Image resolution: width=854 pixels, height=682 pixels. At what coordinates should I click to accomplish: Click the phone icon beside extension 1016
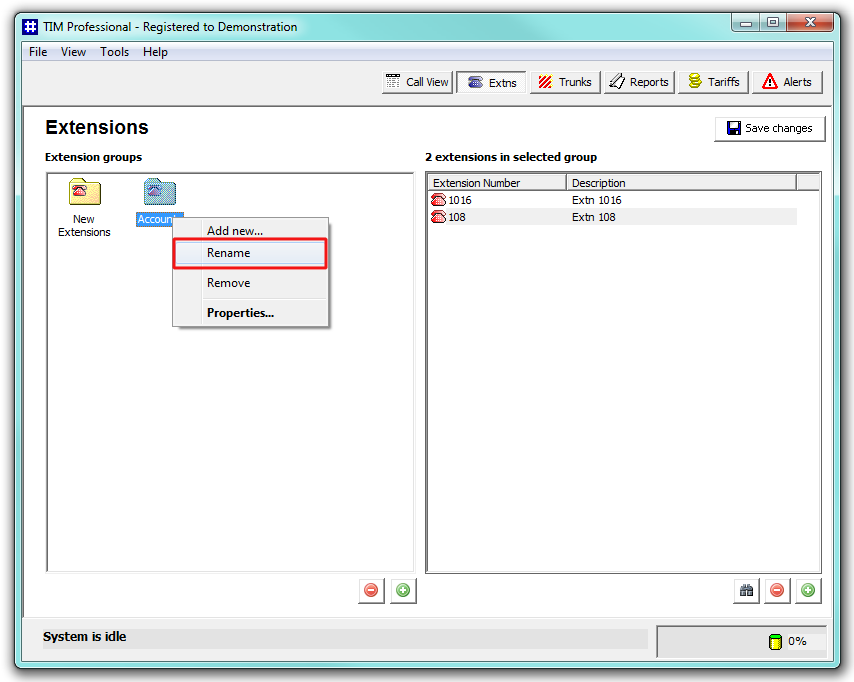coord(438,200)
